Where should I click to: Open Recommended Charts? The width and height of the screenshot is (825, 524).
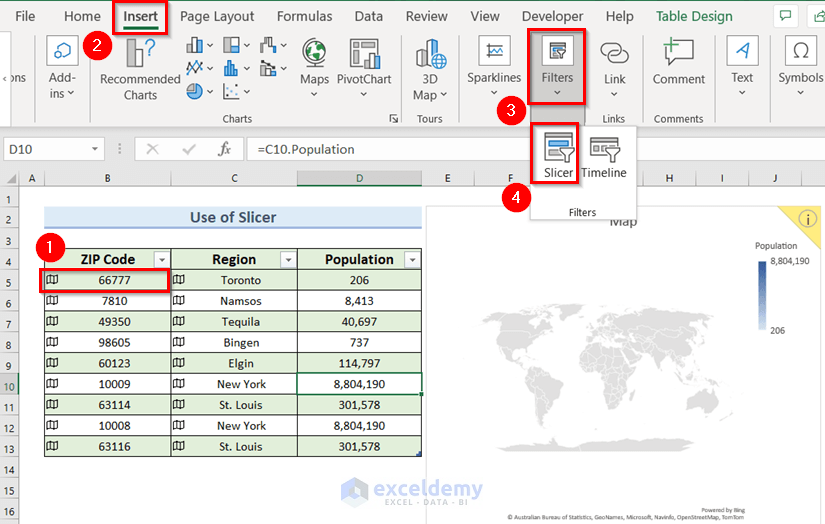pyautogui.click(x=140, y=69)
